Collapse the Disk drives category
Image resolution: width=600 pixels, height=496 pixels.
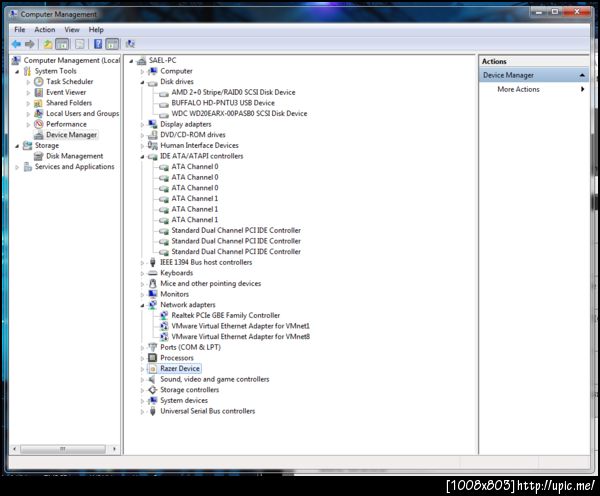click(142, 82)
